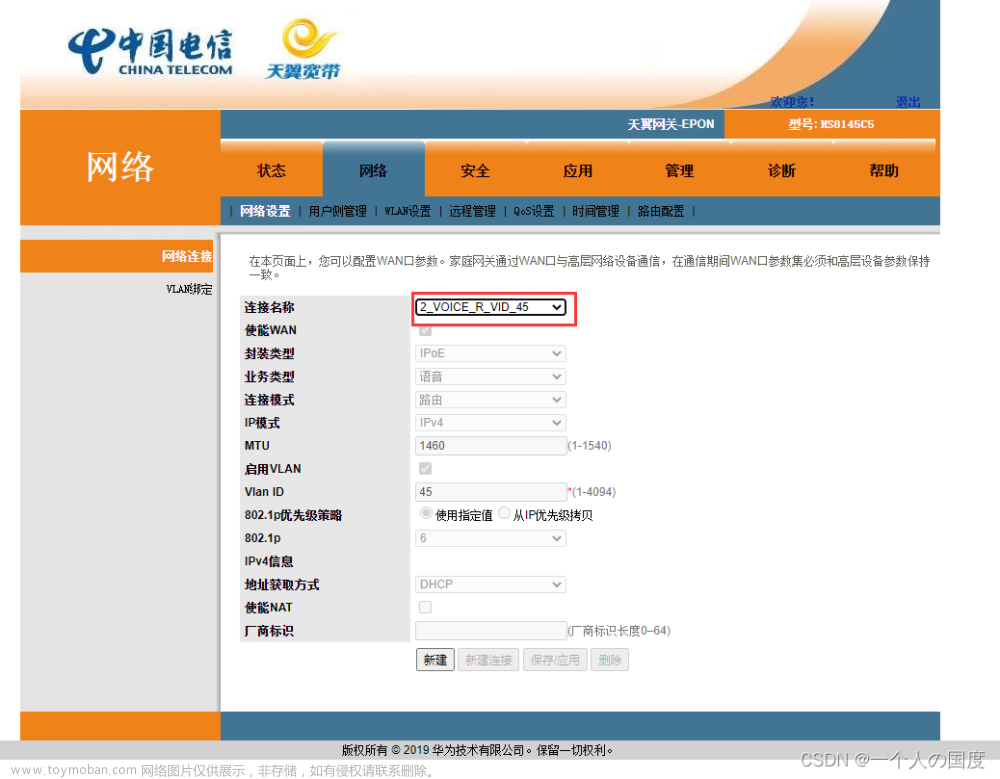This screenshot has width=1000, height=779.
Task: Expand the IP模式 IPv4 dropdown
Action: pyautogui.click(x=490, y=422)
